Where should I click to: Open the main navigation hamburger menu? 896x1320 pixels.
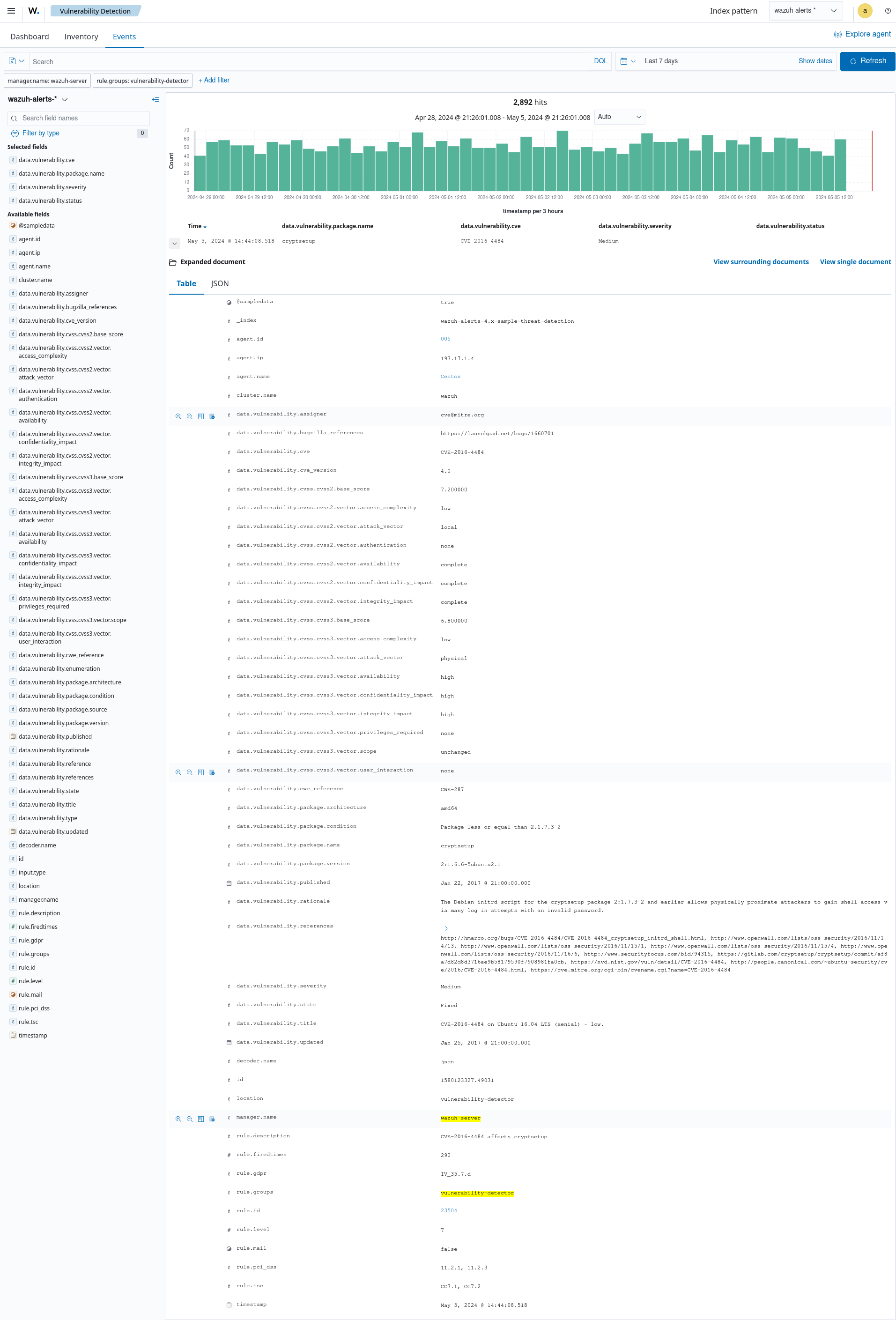[11, 11]
